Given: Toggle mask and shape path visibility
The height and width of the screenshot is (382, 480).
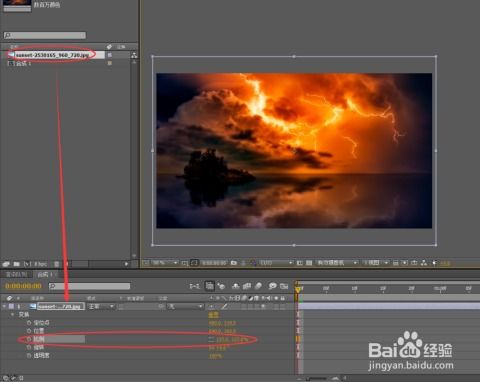Looking at the screenshot, I should pyautogui.click(x=194, y=263).
